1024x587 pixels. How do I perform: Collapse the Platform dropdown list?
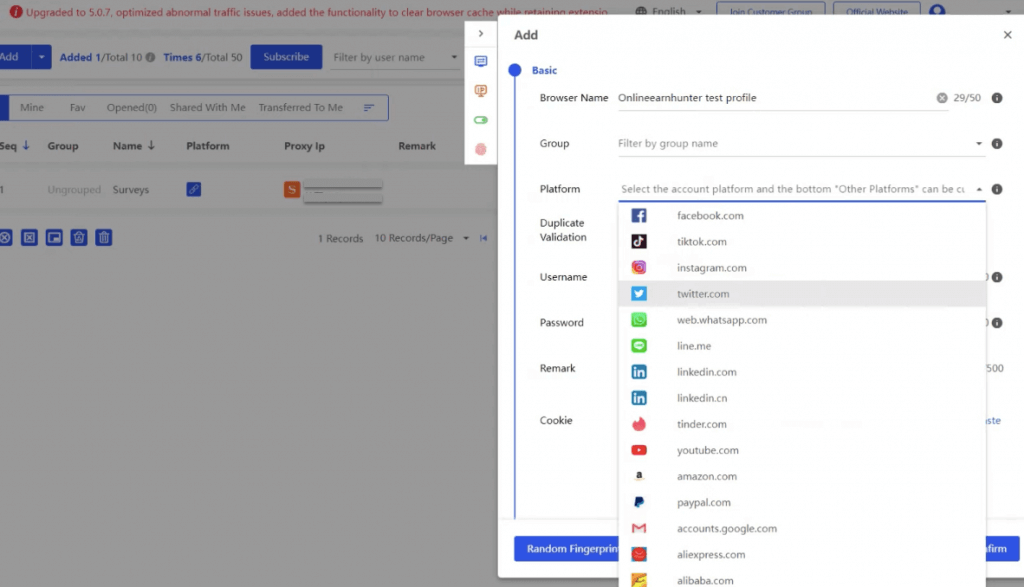[978, 189]
